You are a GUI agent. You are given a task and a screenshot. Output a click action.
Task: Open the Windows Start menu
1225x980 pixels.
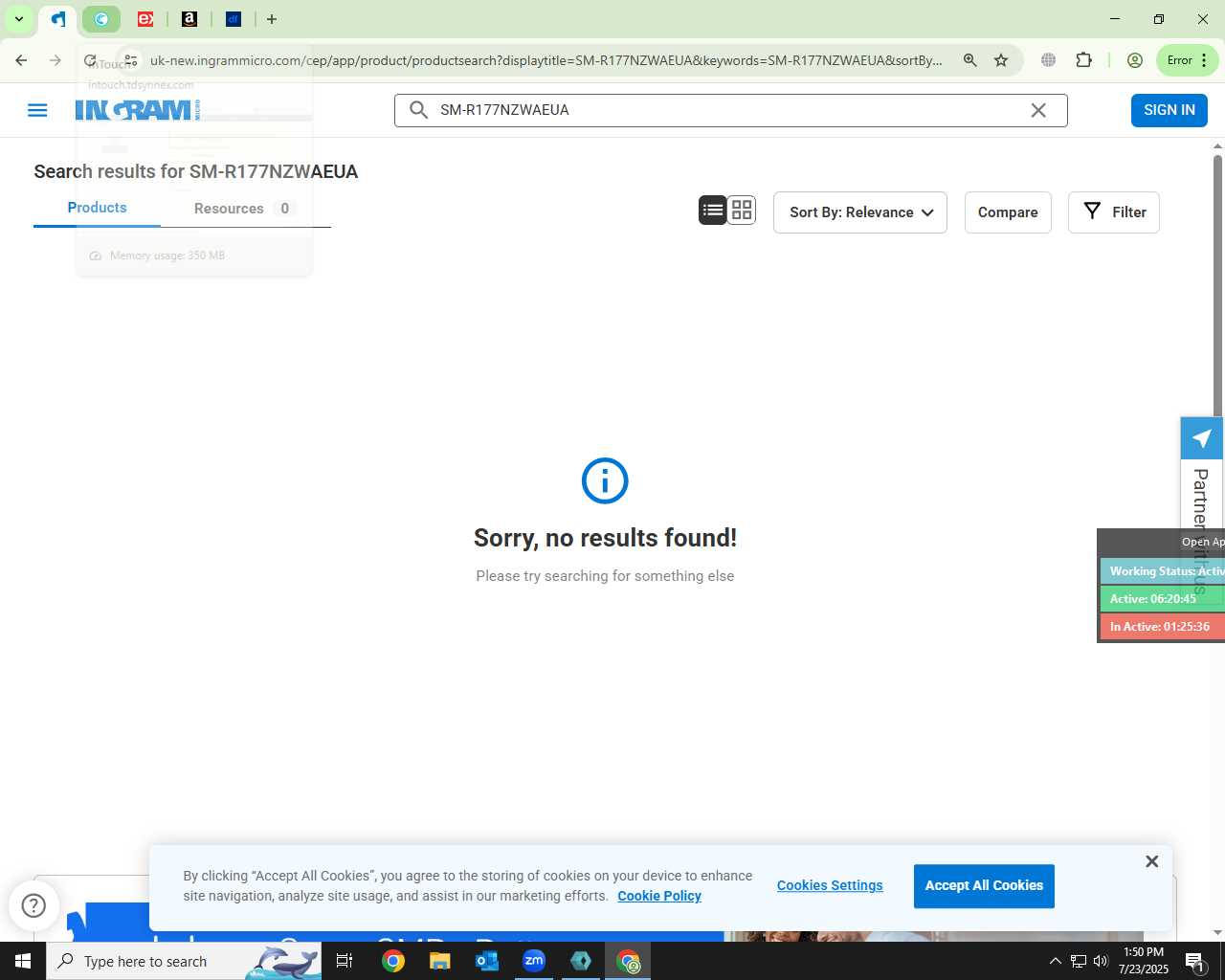(x=23, y=961)
